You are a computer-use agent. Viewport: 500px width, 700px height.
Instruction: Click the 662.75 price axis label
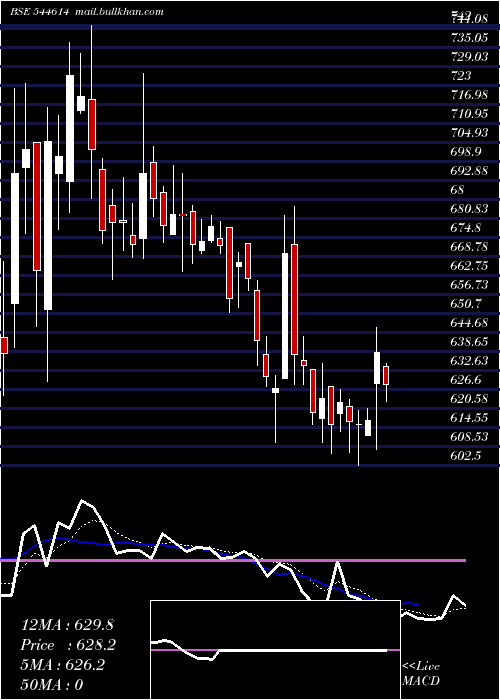(469, 266)
